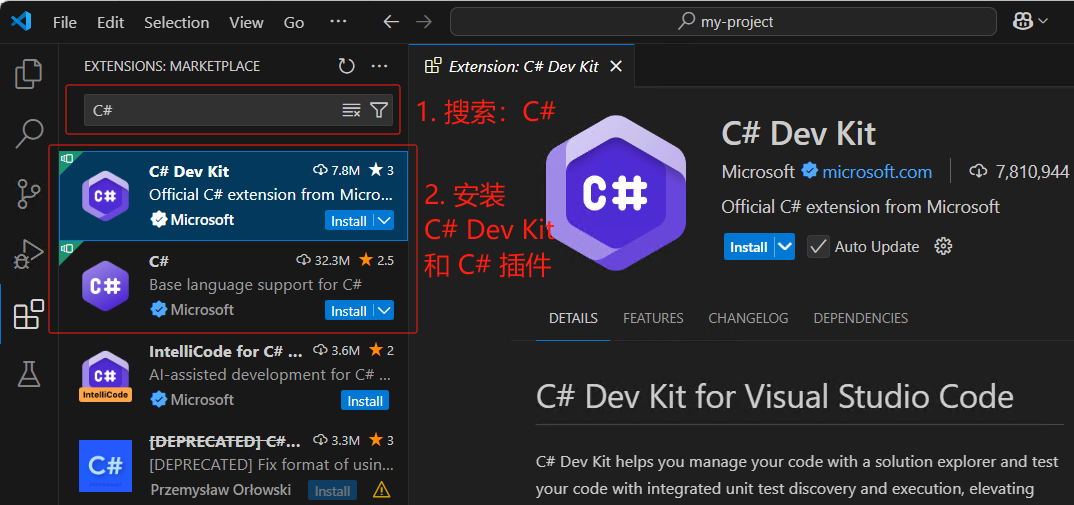This screenshot has height=505, width=1074.
Task: Open the Source Control view
Action: coord(28,194)
